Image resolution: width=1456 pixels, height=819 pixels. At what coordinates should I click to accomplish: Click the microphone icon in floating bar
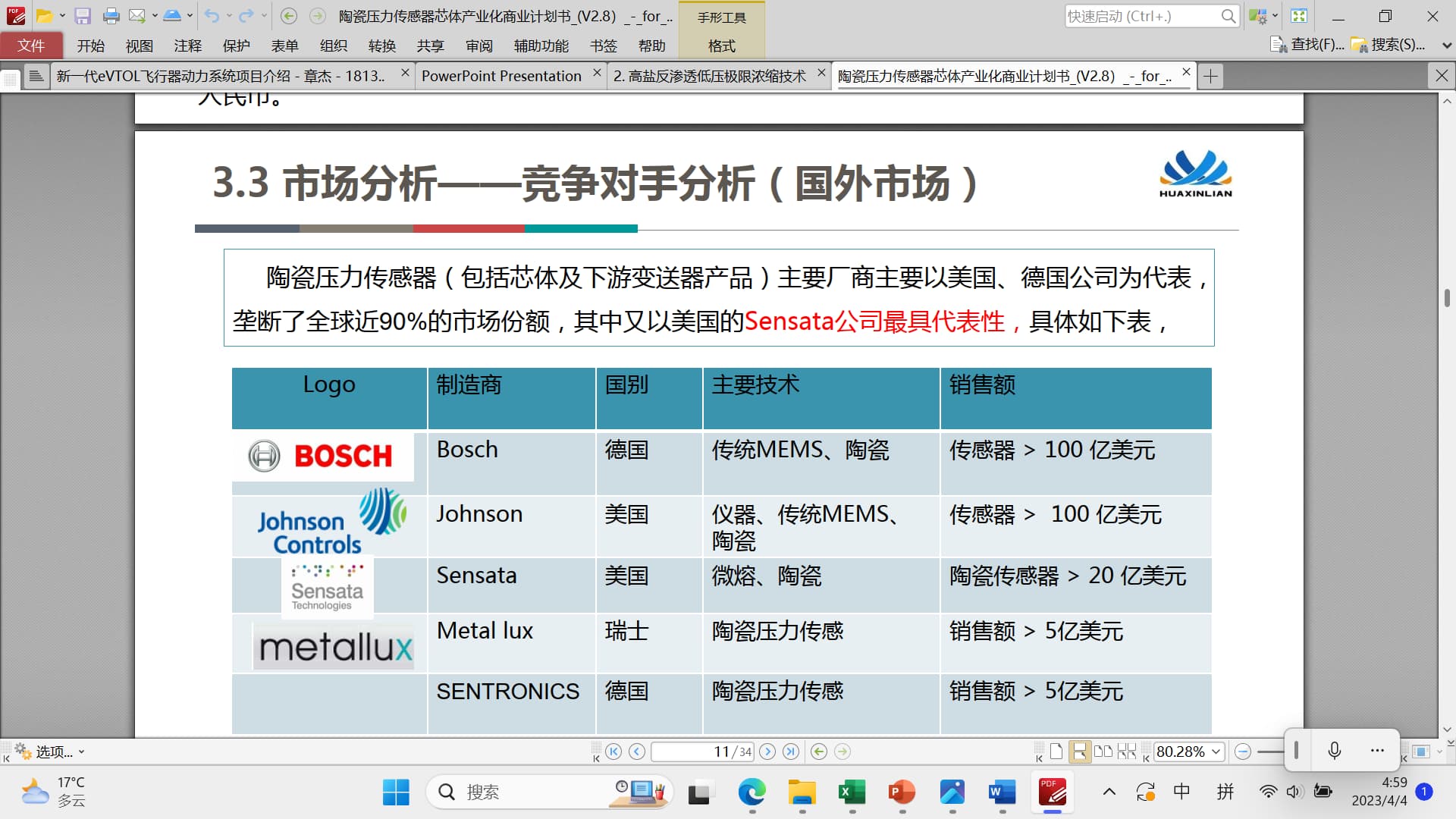point(1335,751)
